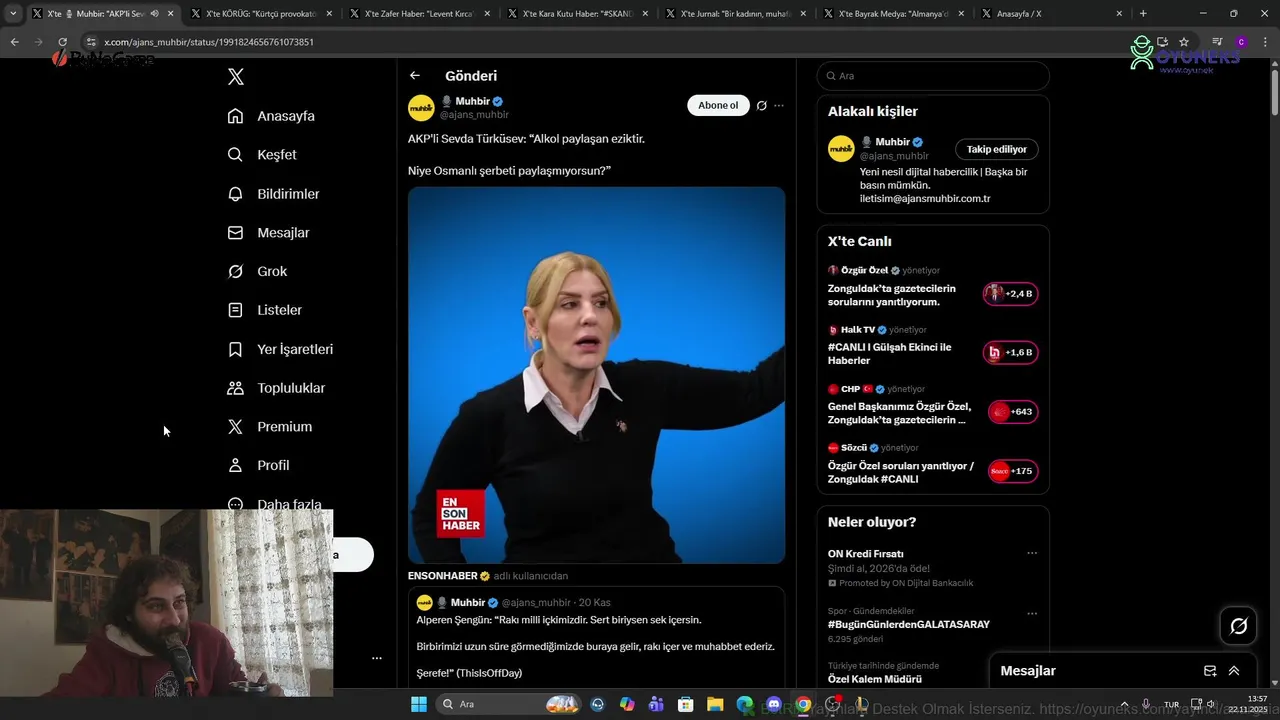
Task: Click the @ajans_muhbir handle on the post
Action: [x=474, y=115]
